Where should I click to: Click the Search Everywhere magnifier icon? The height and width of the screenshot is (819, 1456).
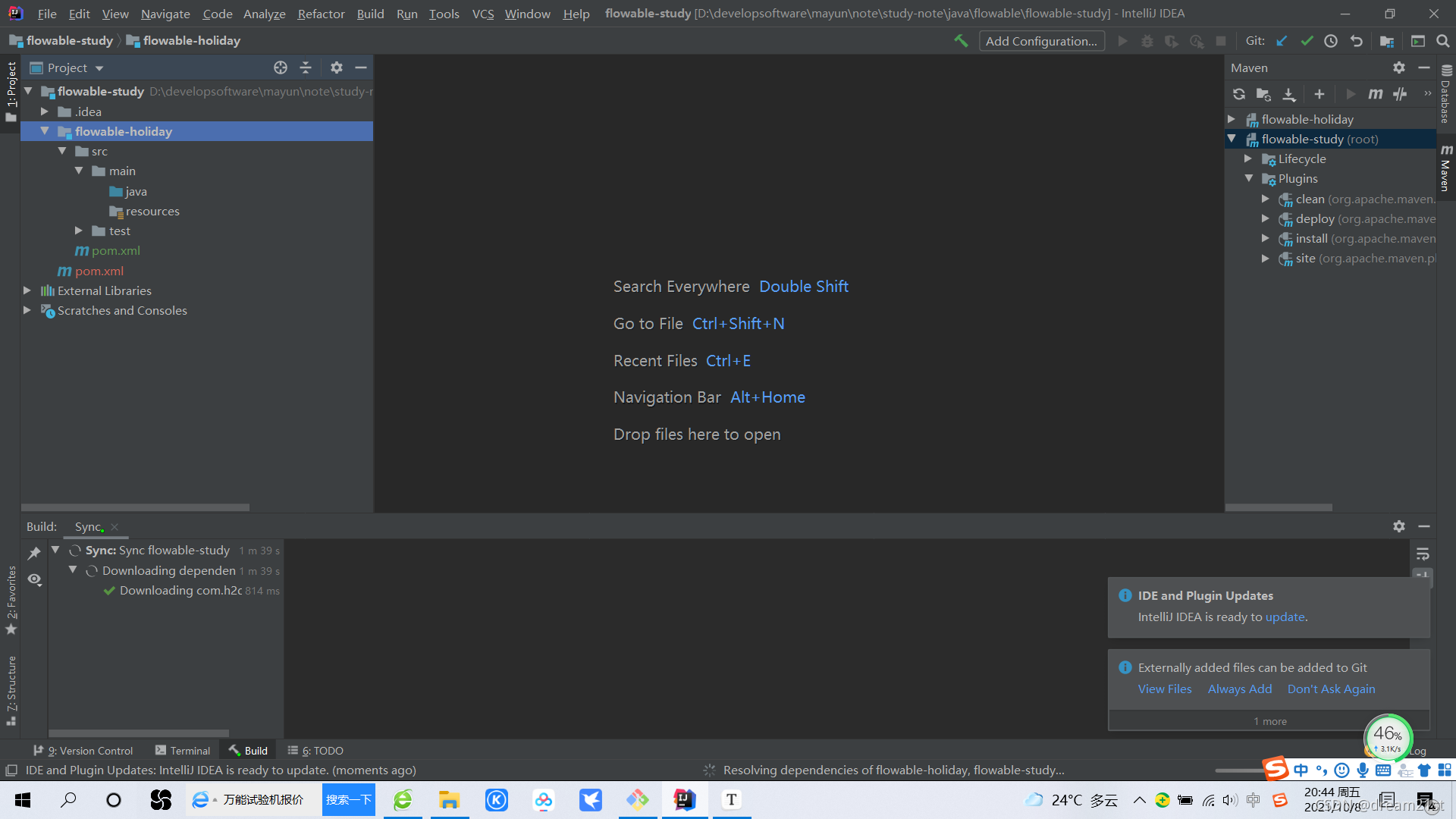tap(1443, 41)
